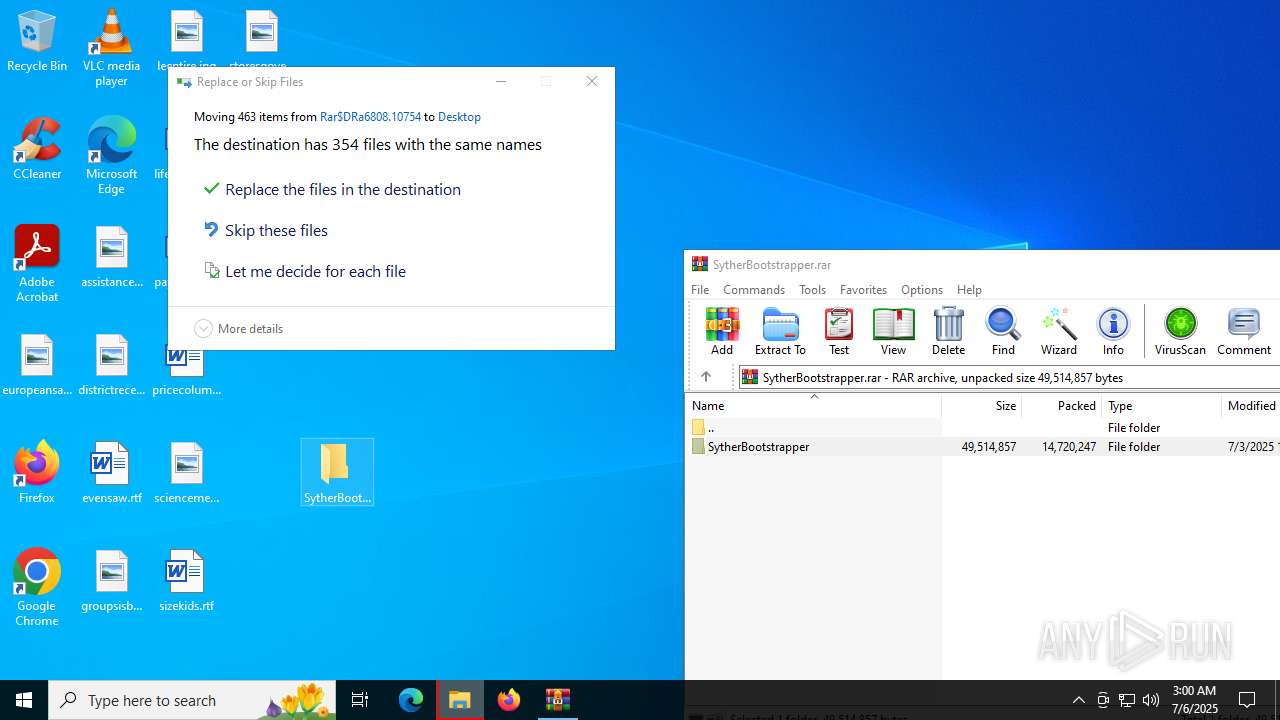Switch to File Explorer taskbar button

pos(460,700)
